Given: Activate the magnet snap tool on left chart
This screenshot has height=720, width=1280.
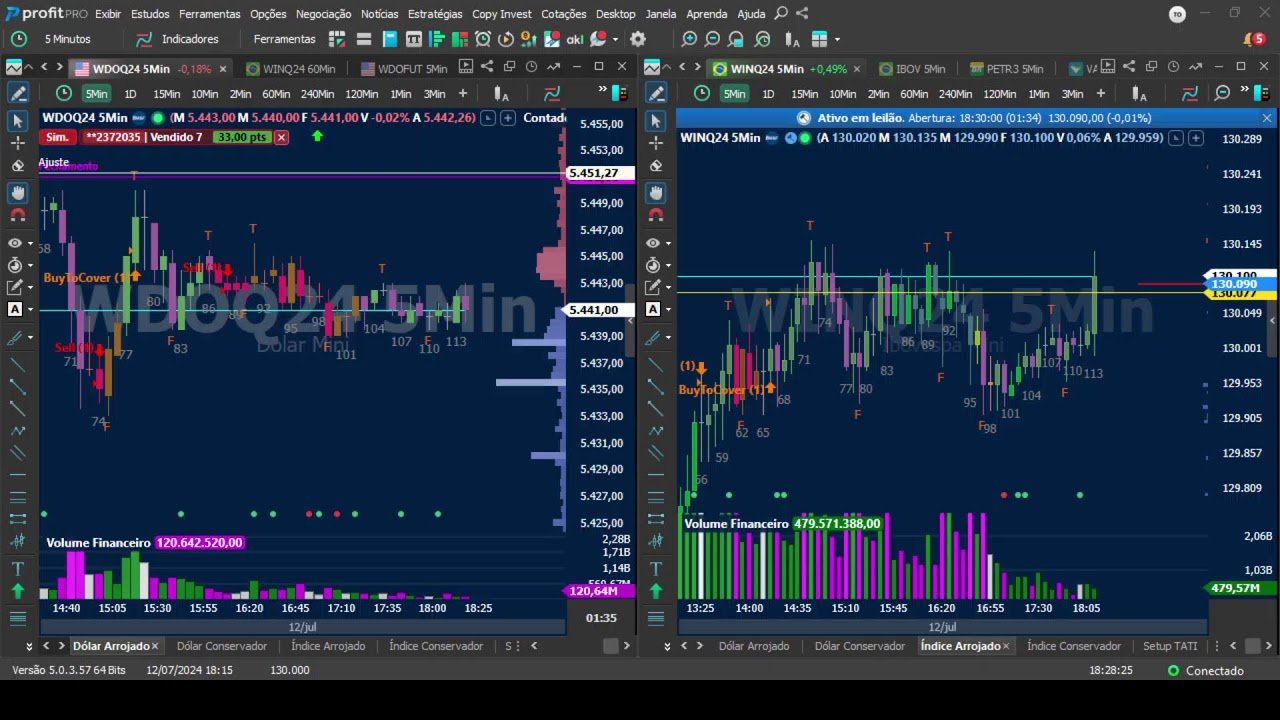Looking at the screenshot, I should pyautogui.click(x=17, y=215).
